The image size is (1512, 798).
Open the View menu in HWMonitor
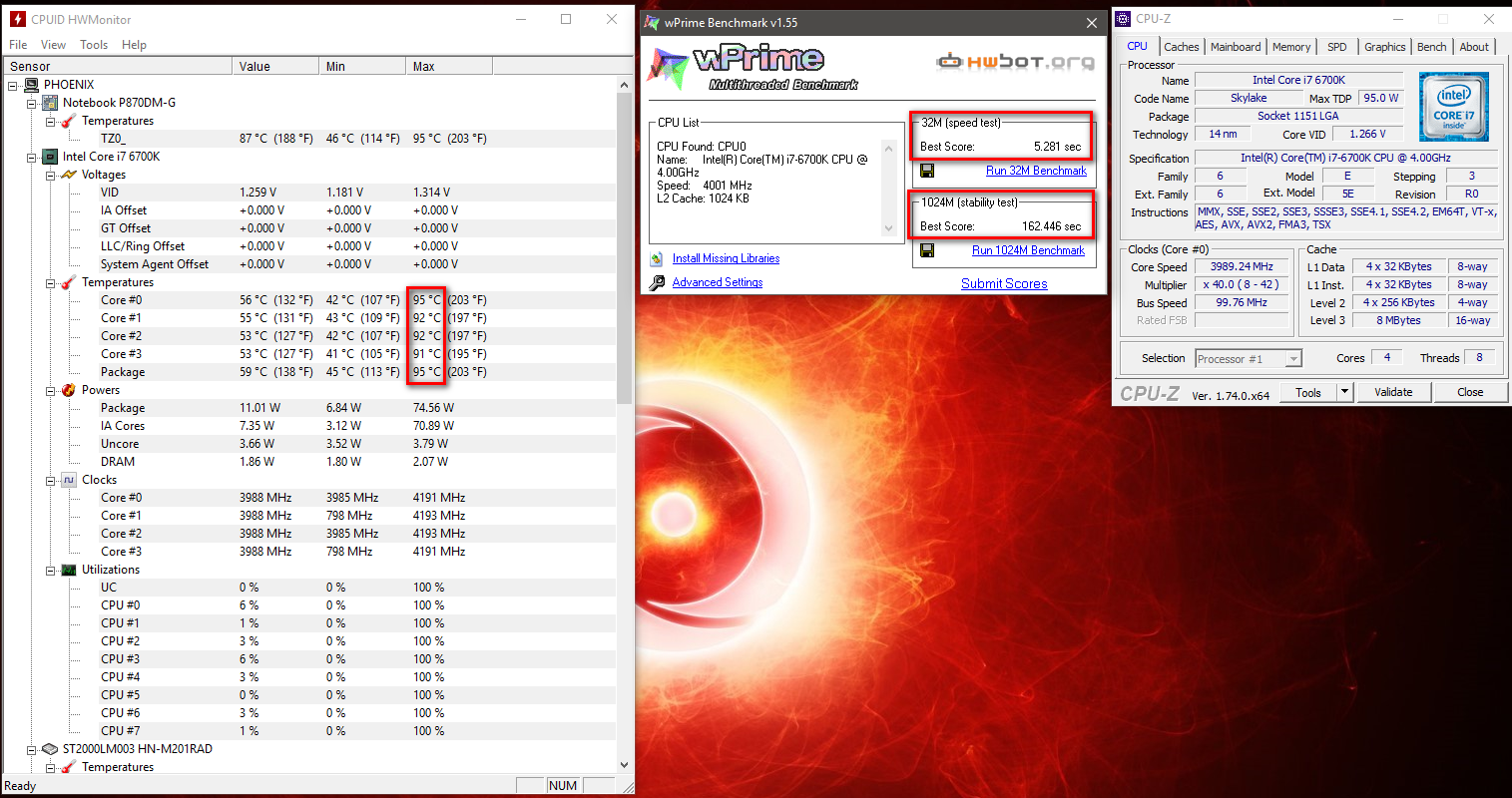pos(53,45)
